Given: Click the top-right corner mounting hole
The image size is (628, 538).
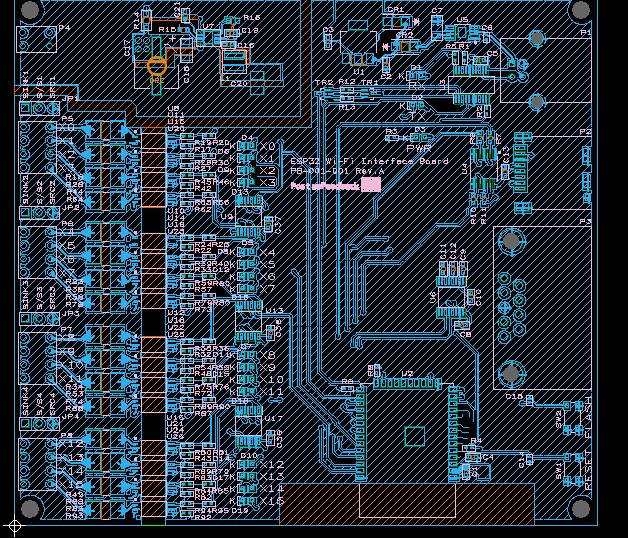Looking at the screenshot, I should click(580, 11).
